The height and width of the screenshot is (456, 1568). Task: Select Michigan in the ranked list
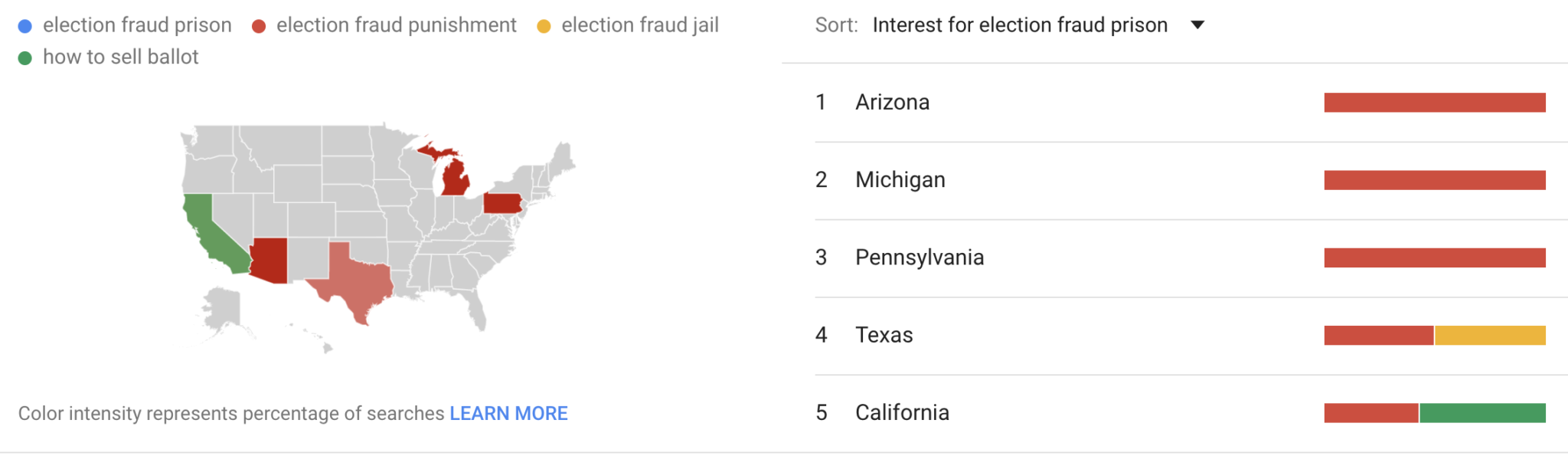[900, 179]
